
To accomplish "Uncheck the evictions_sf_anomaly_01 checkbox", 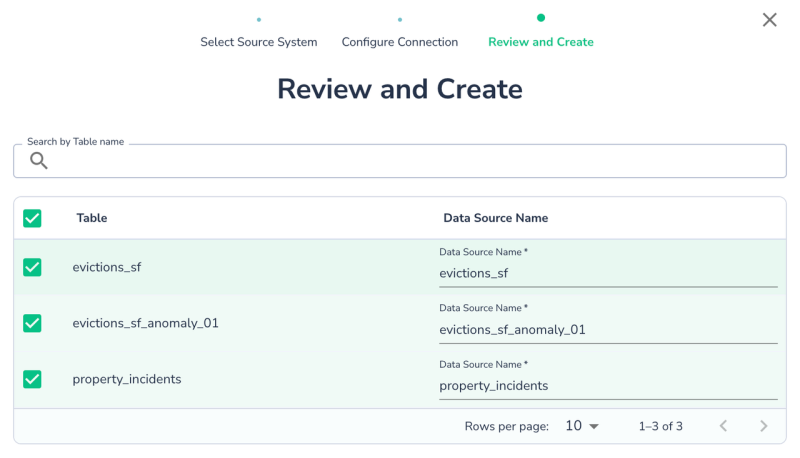I will 32,323.
